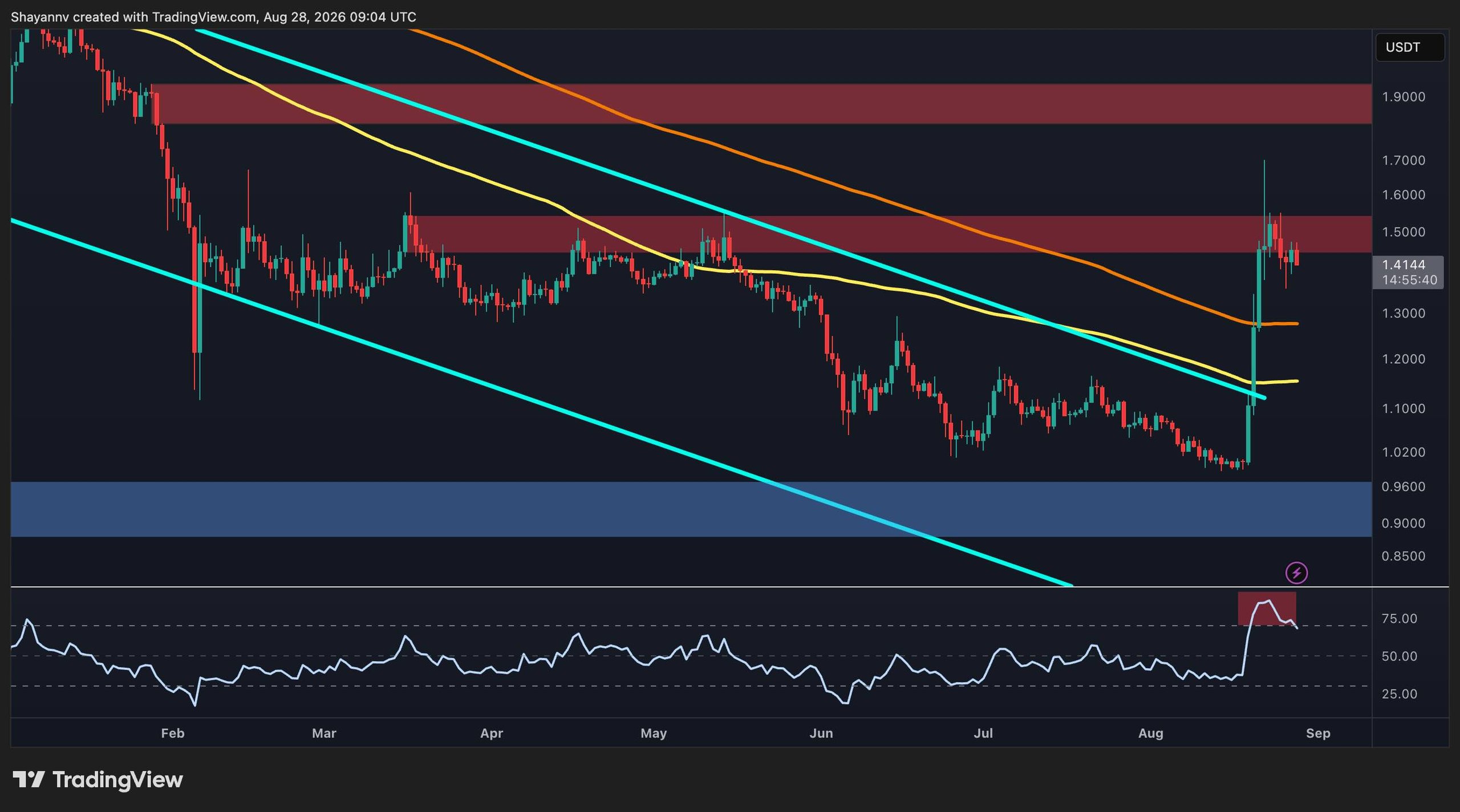The width and height of the screenshot is (1460, 812).
Task: Select the upper red resistance zone near 1.9000
Action: coord(761,104)
